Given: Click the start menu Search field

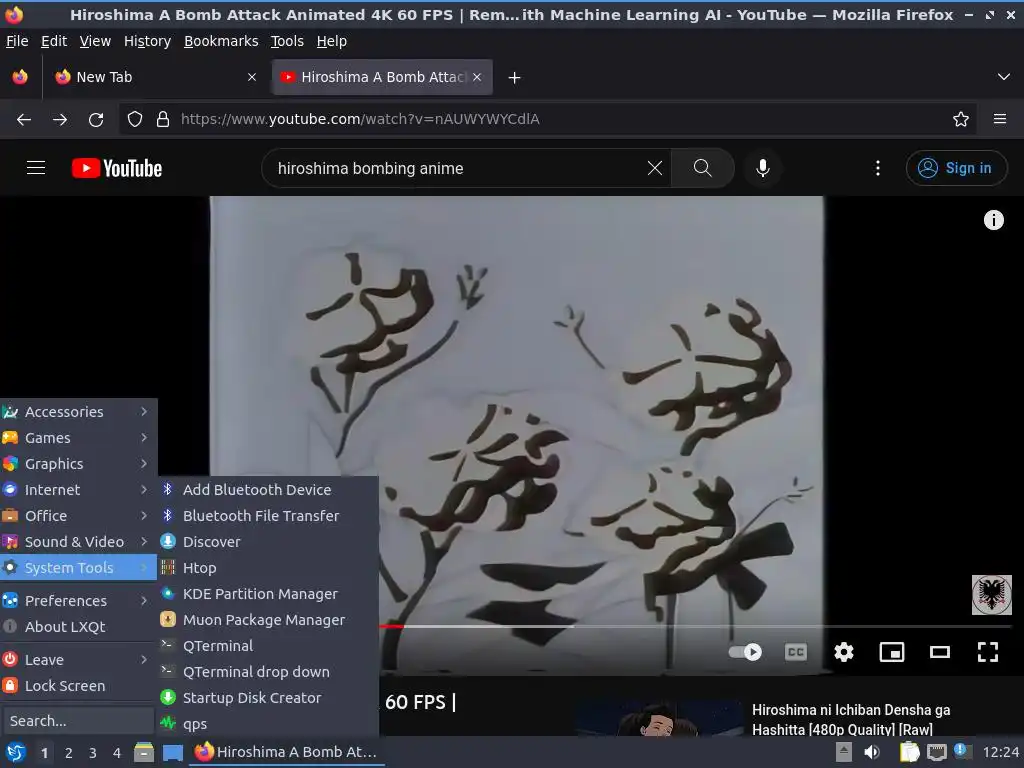Looking at the screenshot, I should click(x=78, y=721).
